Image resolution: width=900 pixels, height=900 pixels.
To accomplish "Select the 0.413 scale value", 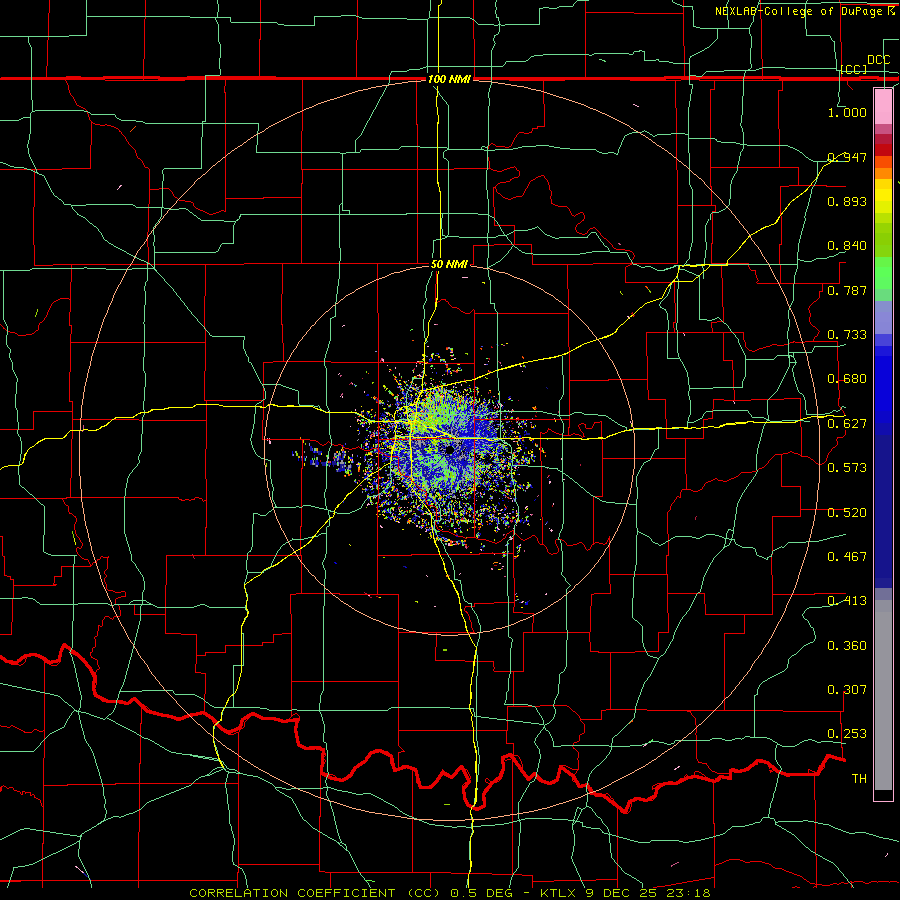I will tap(847, 601).
